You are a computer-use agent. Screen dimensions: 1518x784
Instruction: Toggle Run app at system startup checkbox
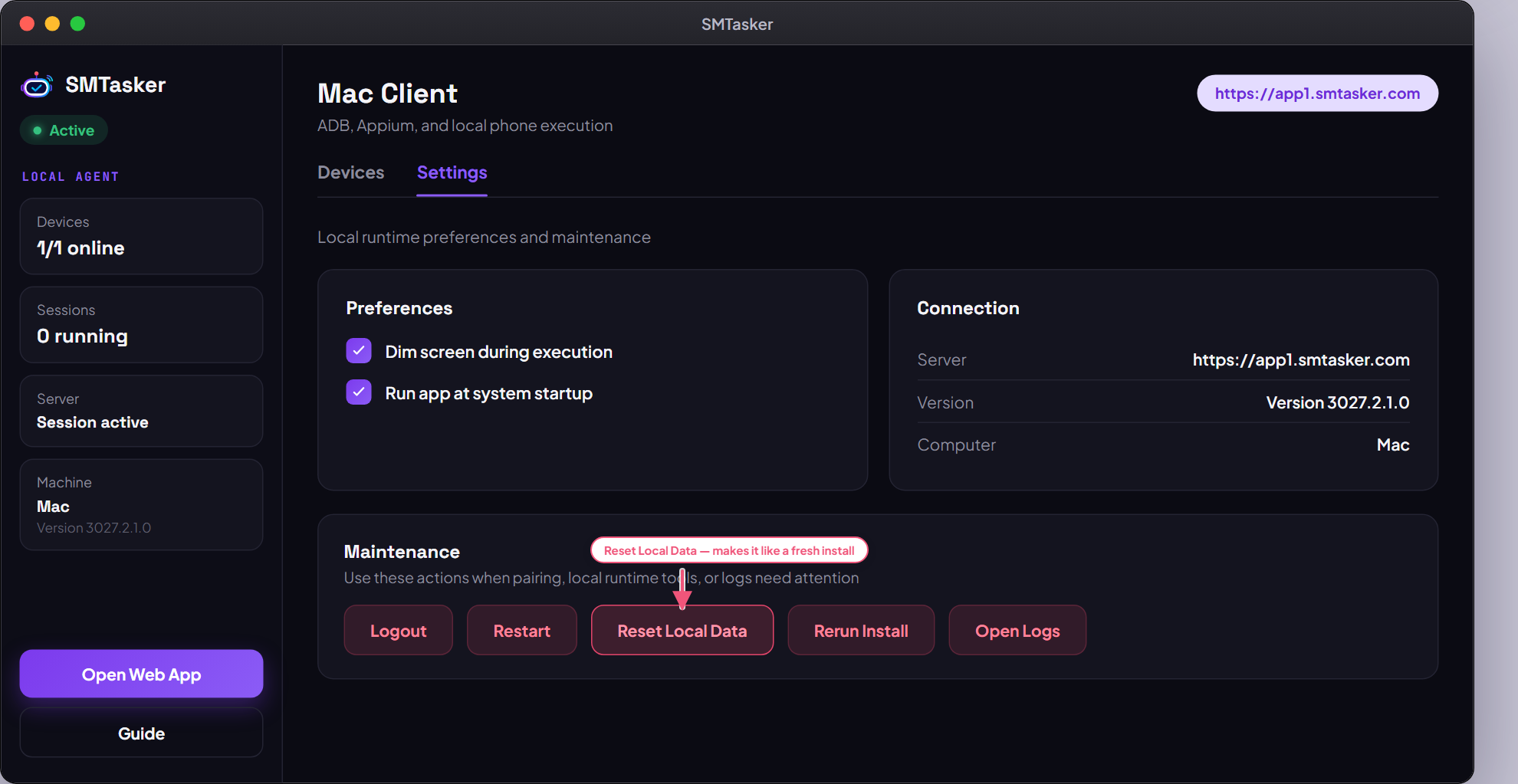coord(359,392)
